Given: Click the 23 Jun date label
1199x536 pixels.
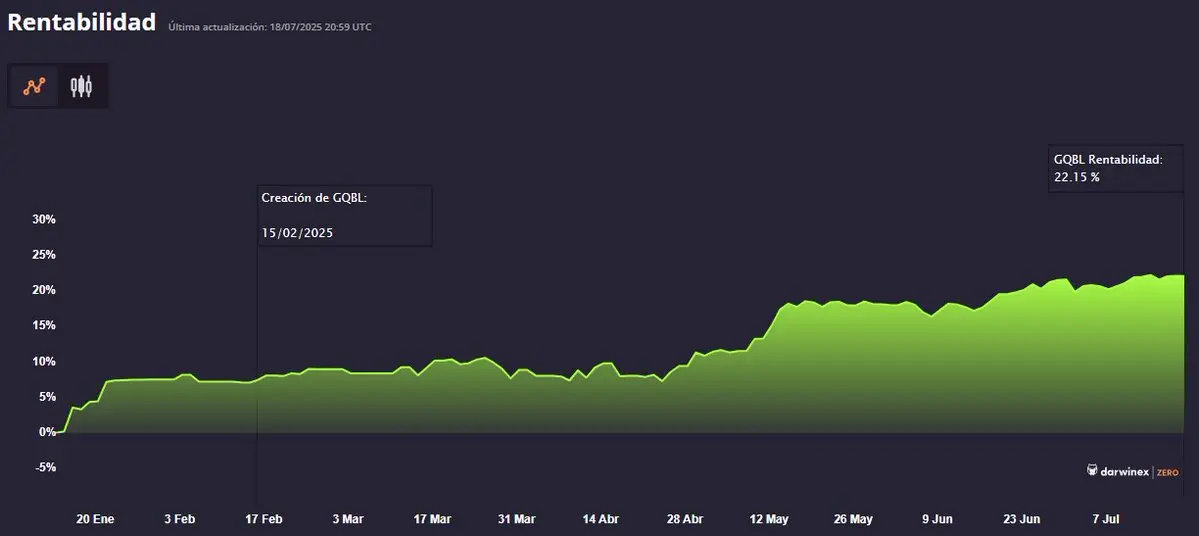Looking at the screenshot, I should [1022, 518].
